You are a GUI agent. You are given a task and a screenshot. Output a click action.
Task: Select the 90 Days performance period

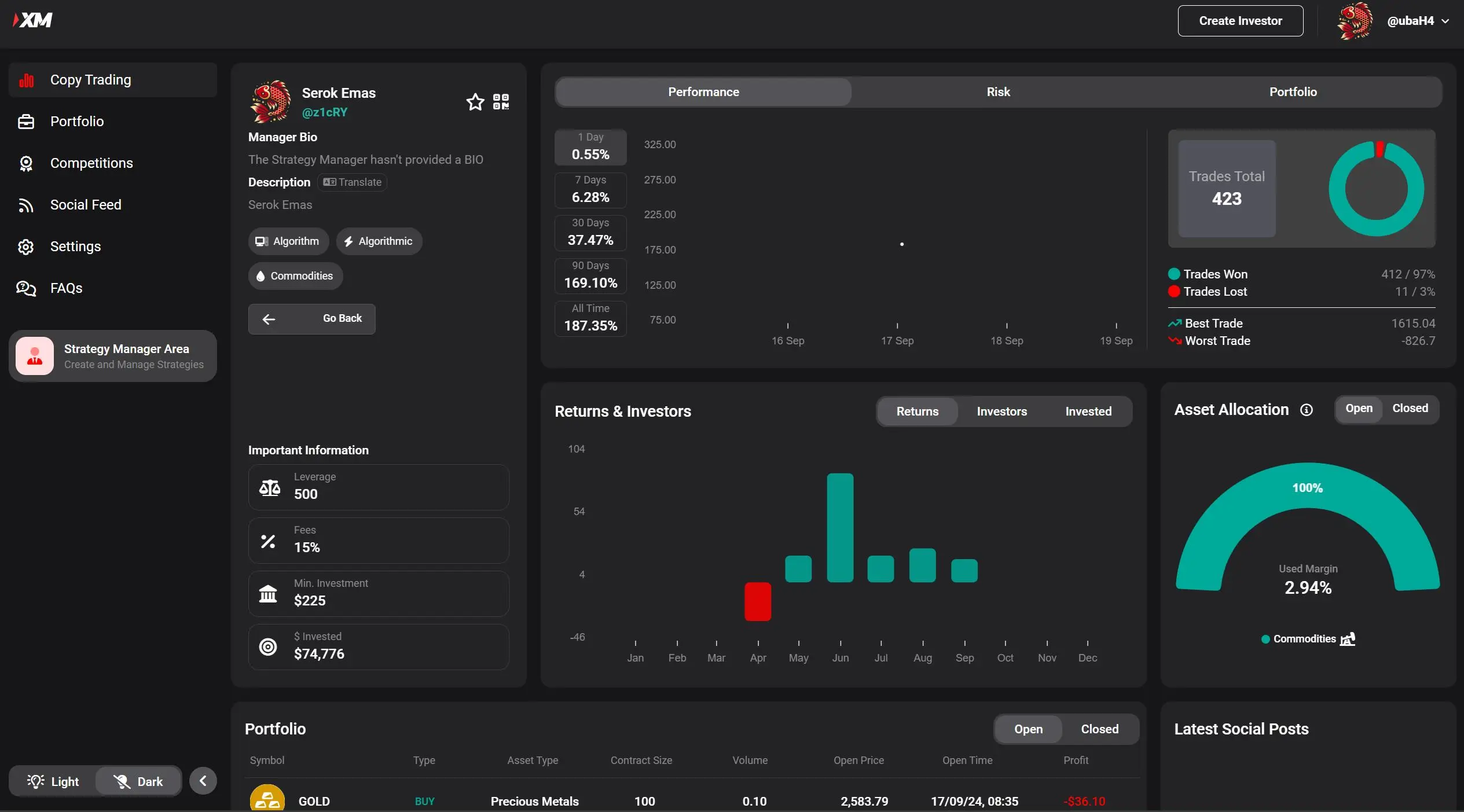(x=590, y=275)
